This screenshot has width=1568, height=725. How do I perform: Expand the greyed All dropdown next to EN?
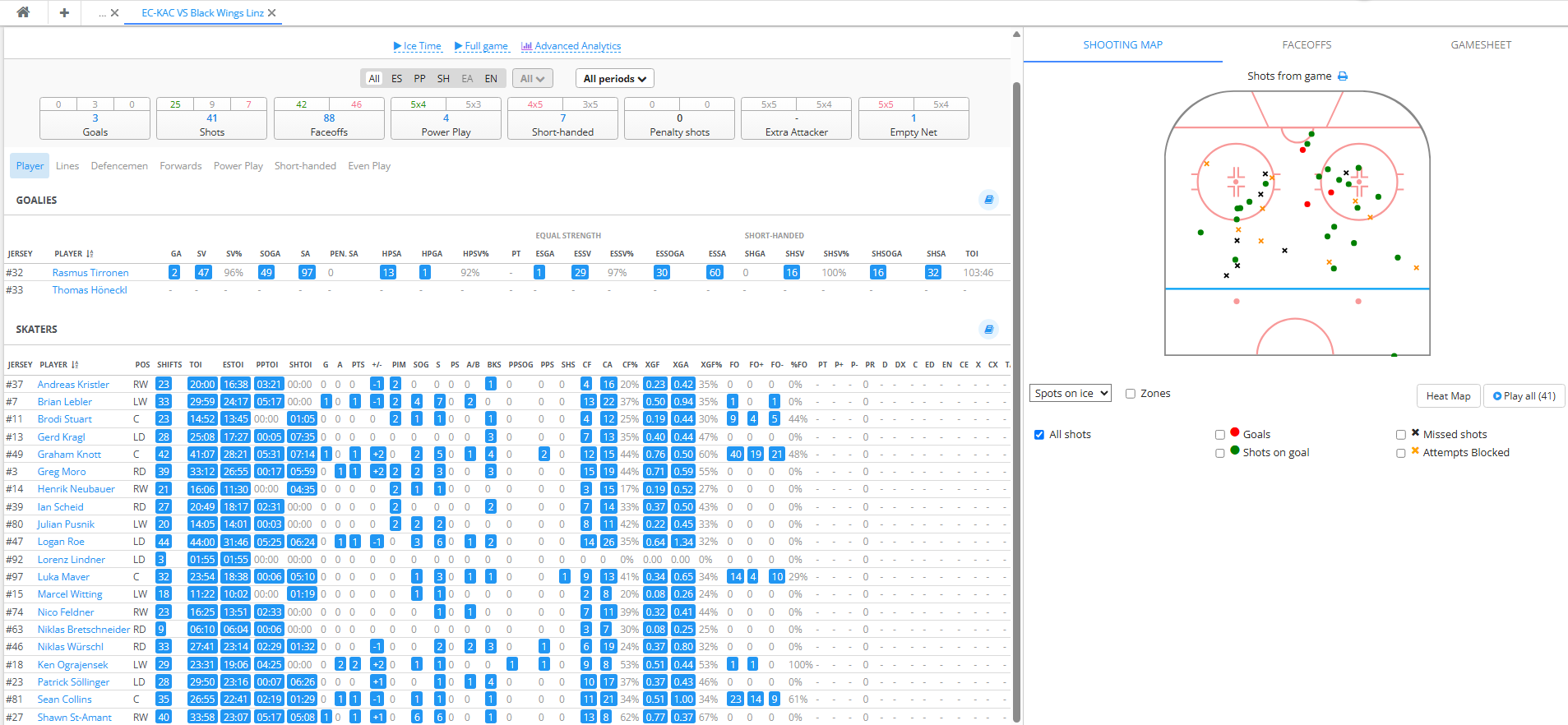coord(532,79)
